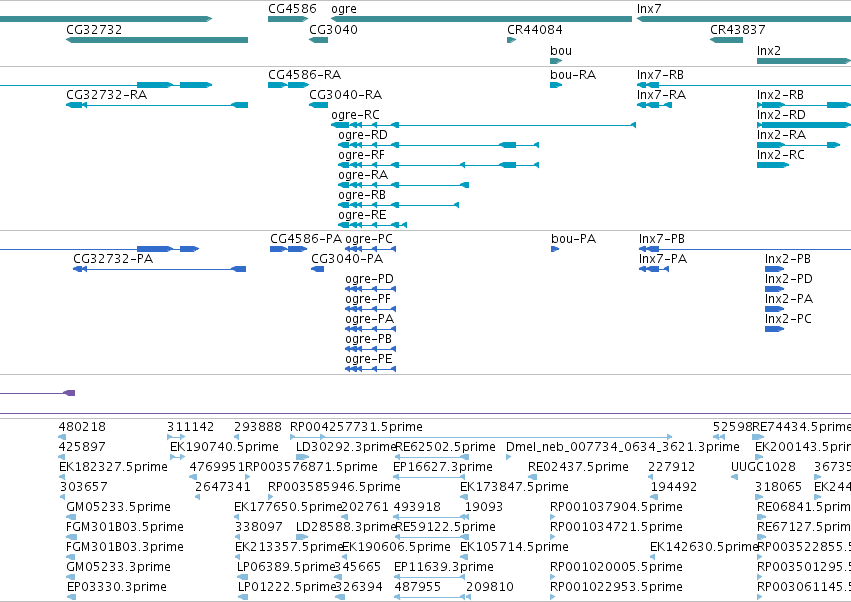Select clone RP004257731.5prime
This screenshot has height=602, width=851.
(x=356, y=427)
